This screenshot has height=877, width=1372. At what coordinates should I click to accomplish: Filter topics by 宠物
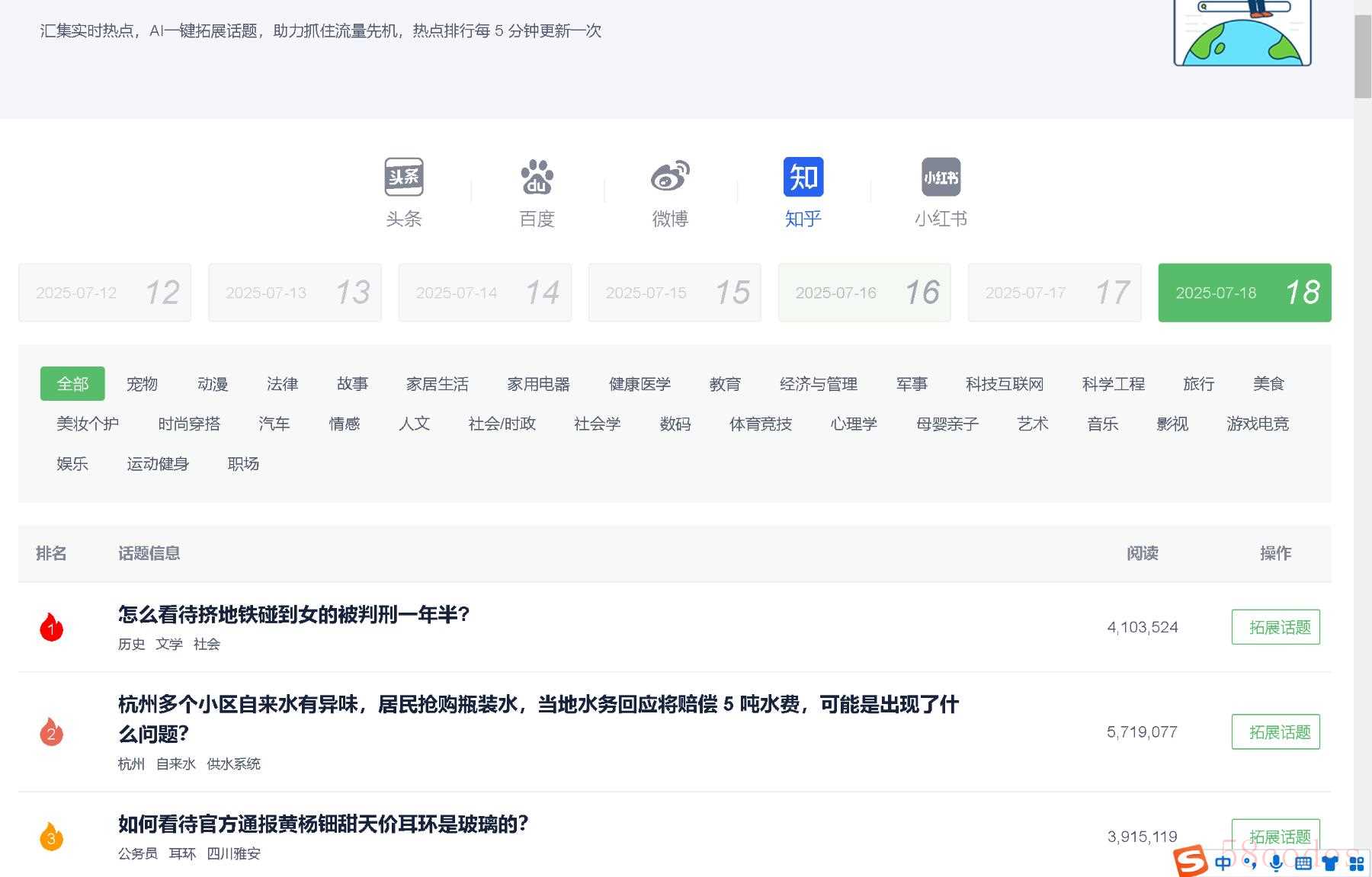click(x=142, y=384)
